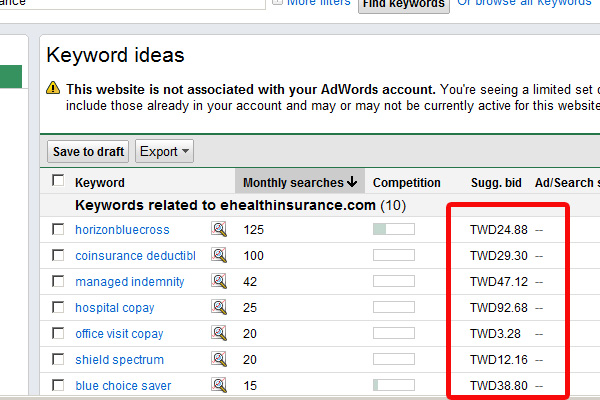Click blue choice saver competition bar
600x400 pixels.
pos(394,385)
